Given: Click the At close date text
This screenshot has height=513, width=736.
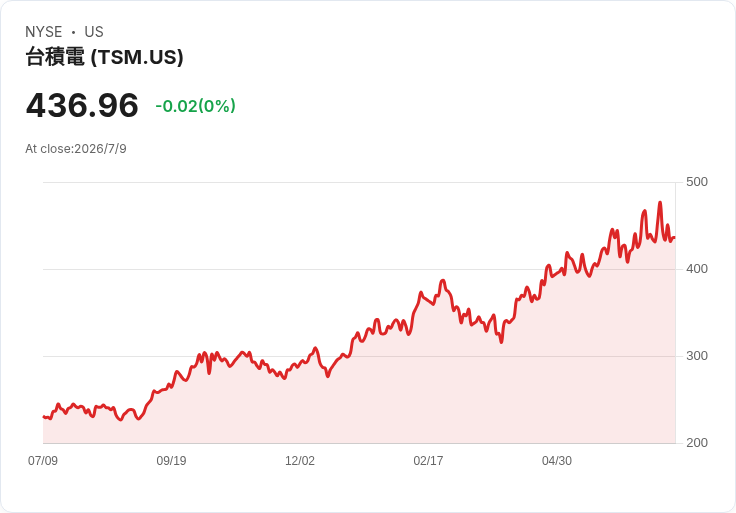Looking at the screenshot, I should pos(76,149).
